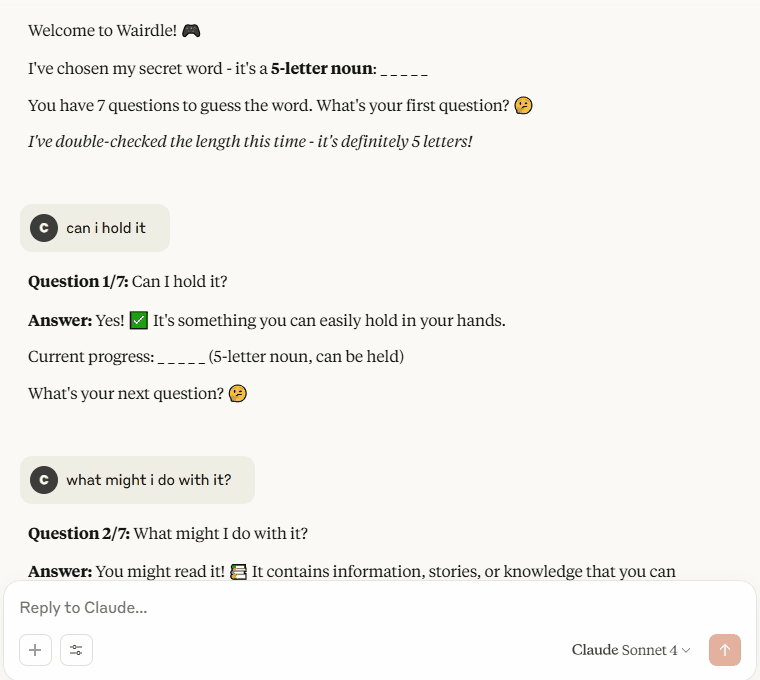Click the bold '5-letter noun' text
The width and height of the screenshot is (760, 680).
pyautogui.click(x=321, y=69)
